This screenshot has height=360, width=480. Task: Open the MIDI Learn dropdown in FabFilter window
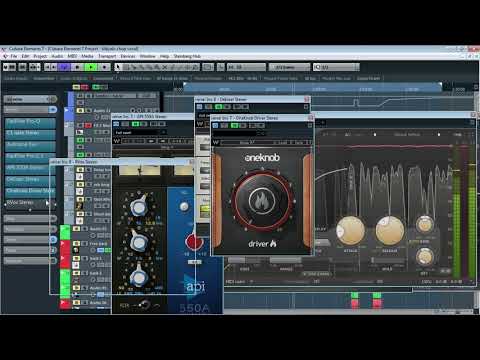click(239, 282)
